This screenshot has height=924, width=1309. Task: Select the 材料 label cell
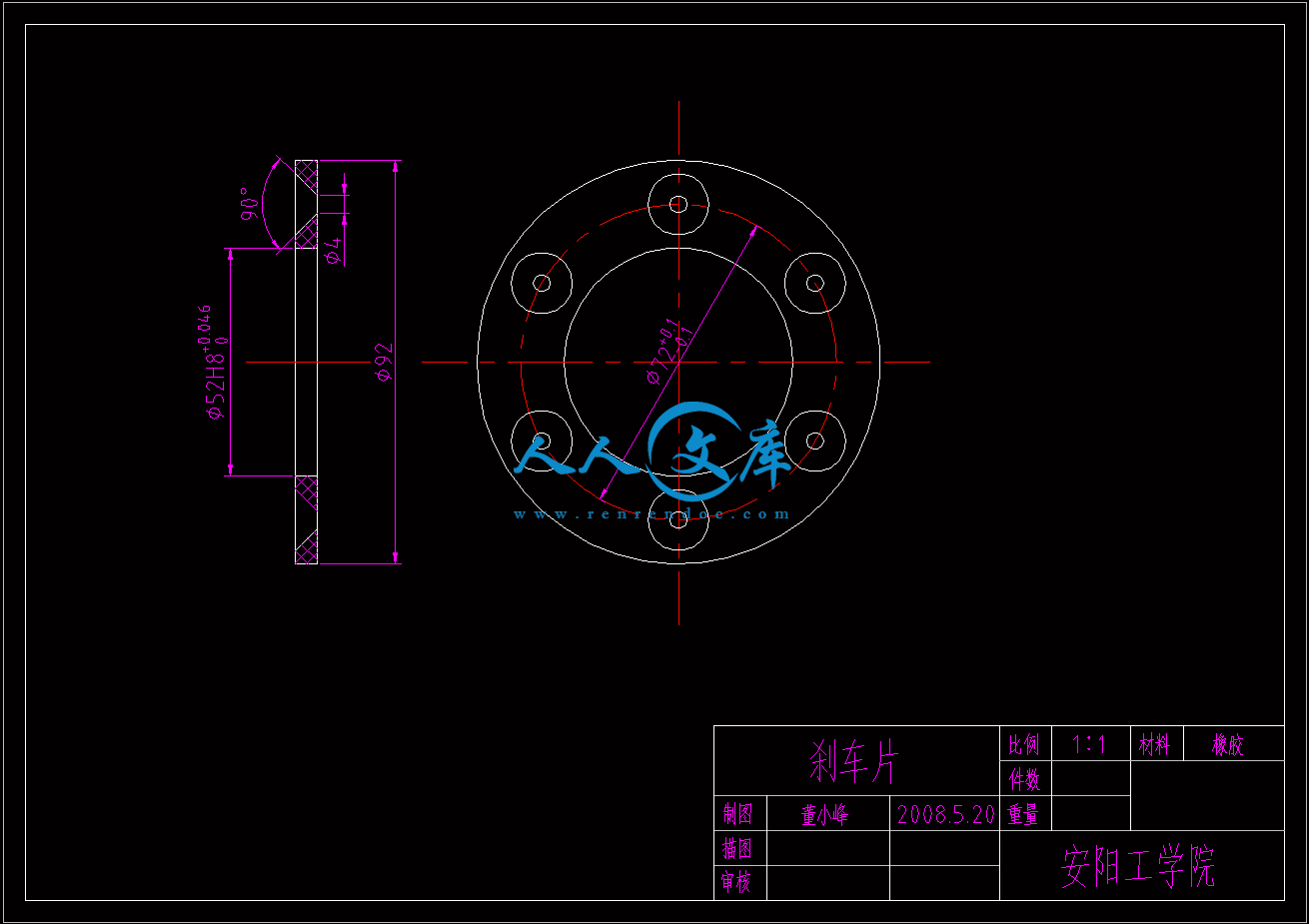pyautogui.click(x=1155, y=744)
